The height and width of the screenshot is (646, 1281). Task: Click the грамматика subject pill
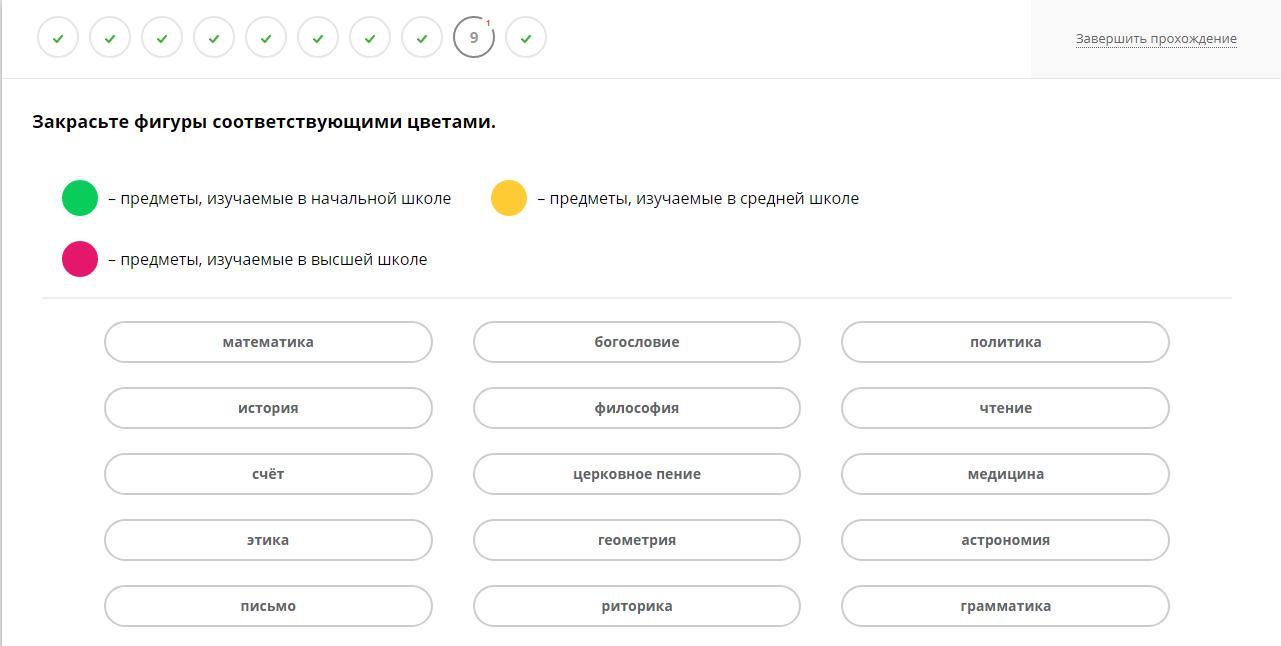tap(1005, 606)
